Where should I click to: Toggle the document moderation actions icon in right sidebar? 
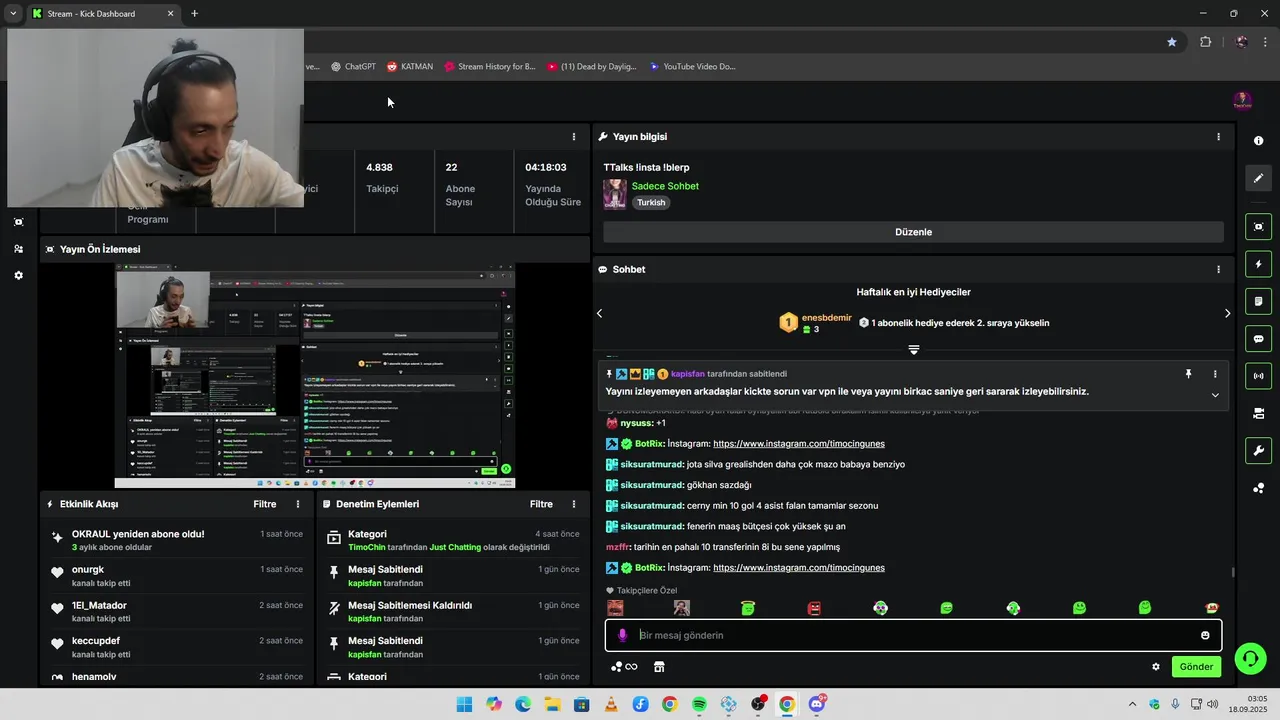[x=1258, y=301]
